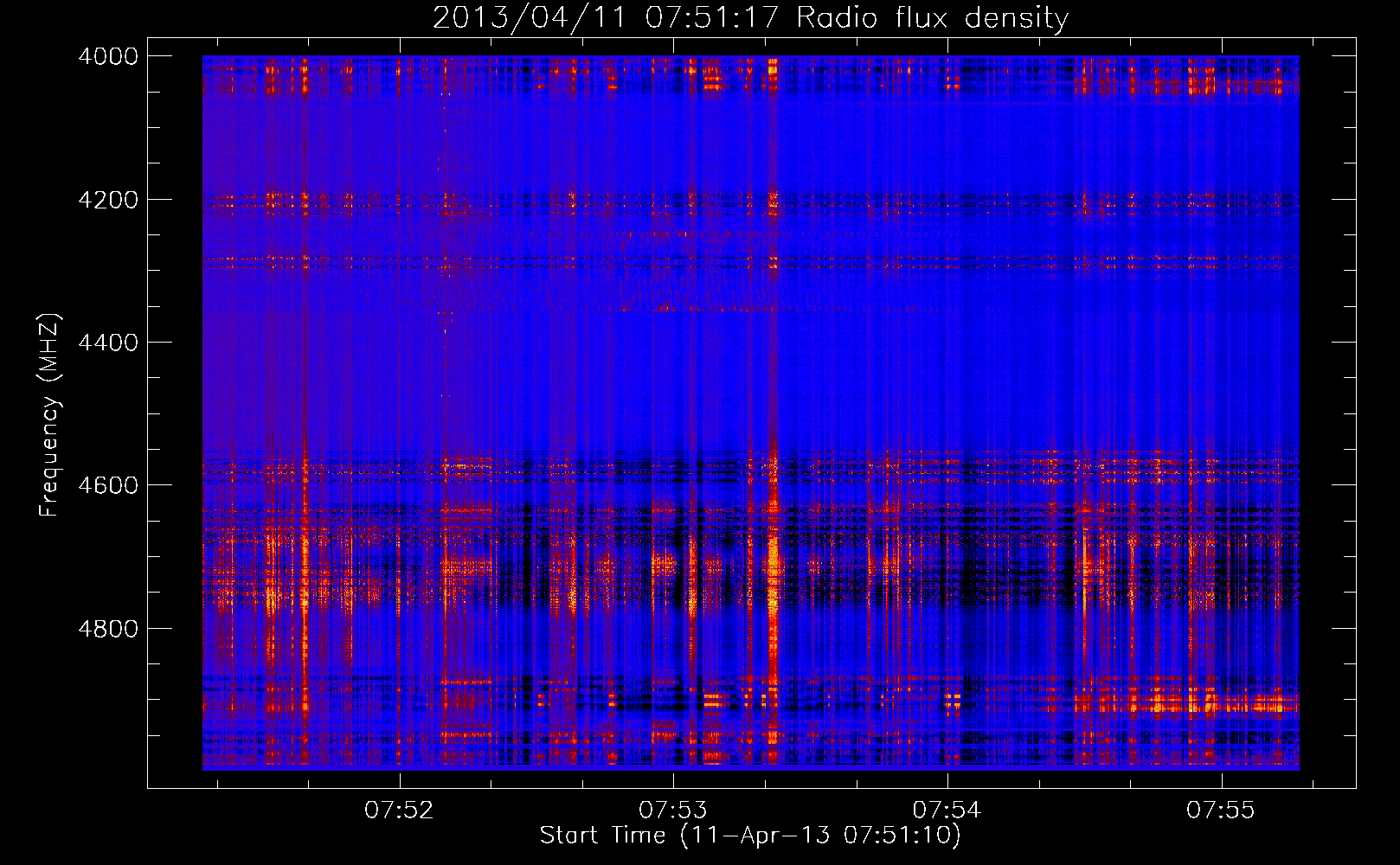
Task: Click the 07:52 time tick label
Action: [x=399, y=811]
